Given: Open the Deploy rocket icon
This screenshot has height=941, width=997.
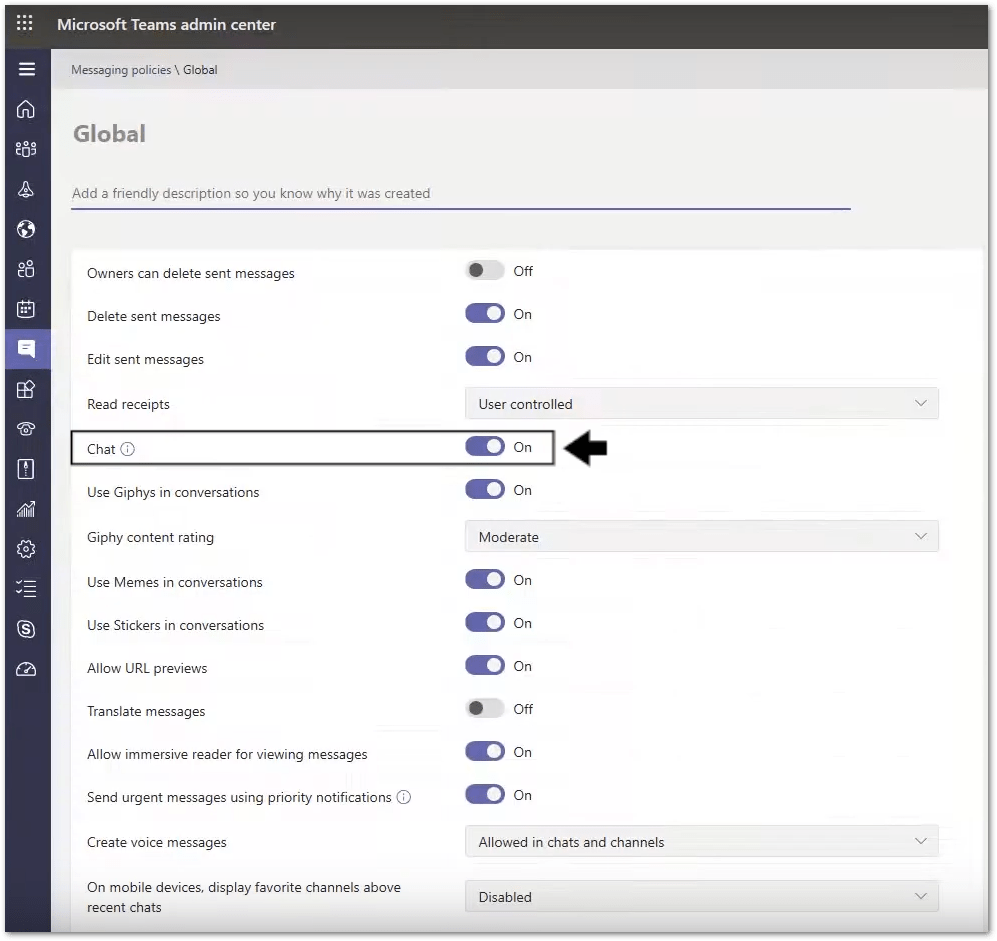Looking at the screenshot, I should pos(26,189).
